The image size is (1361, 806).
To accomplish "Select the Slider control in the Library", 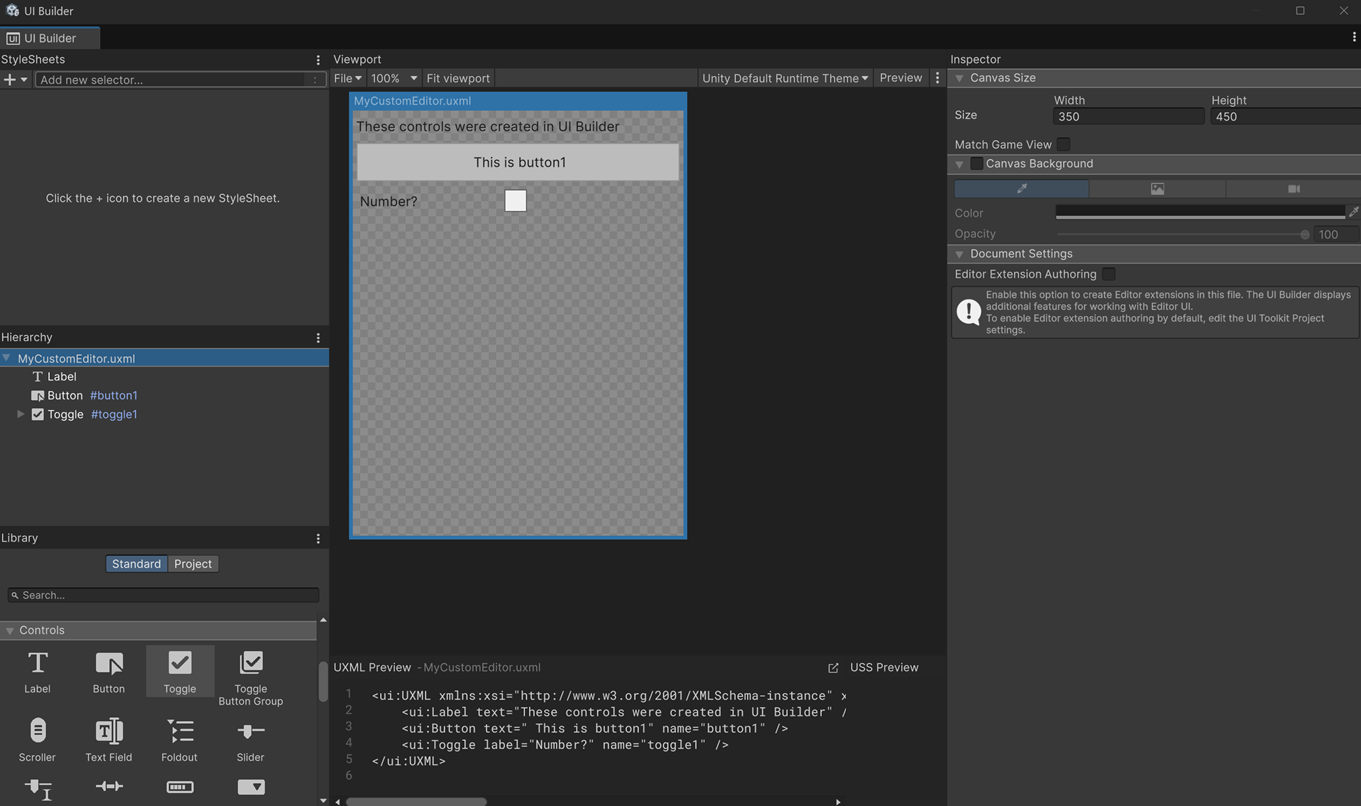I will point(251,740).
